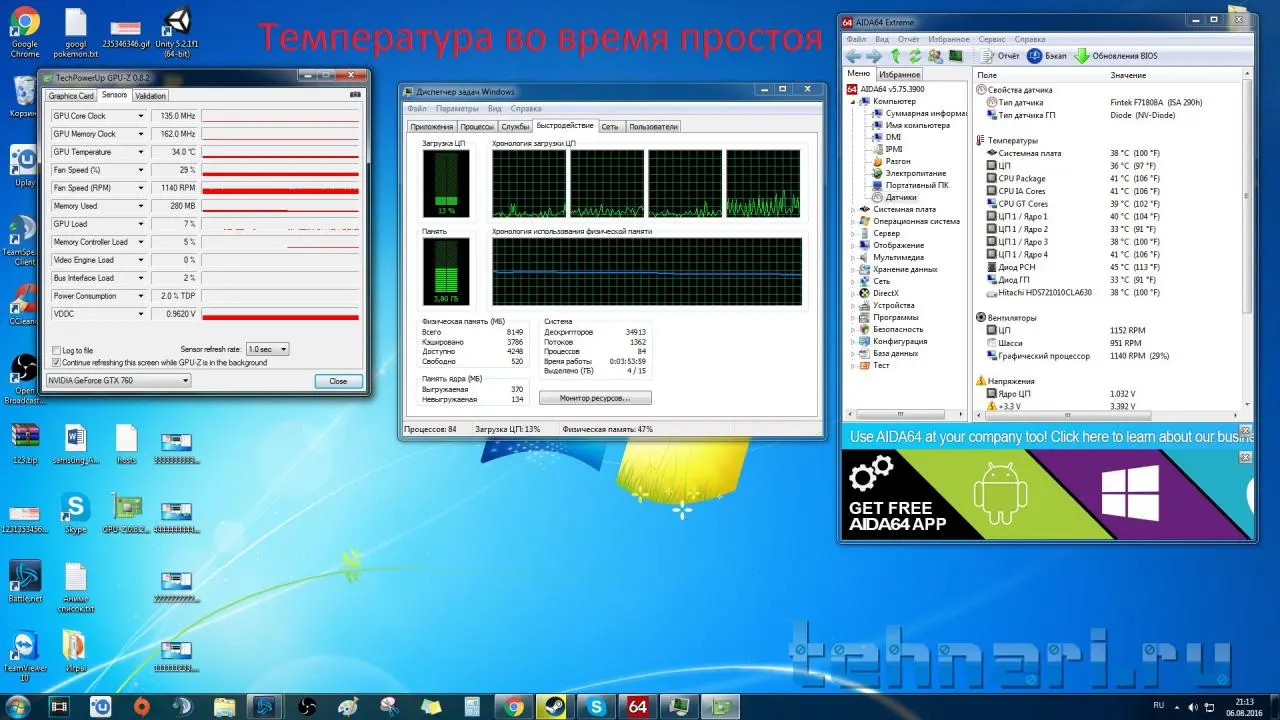Toggle Continue refreshing in background checkbox
The image size is (1280, 720).
(x=55, y=362)
